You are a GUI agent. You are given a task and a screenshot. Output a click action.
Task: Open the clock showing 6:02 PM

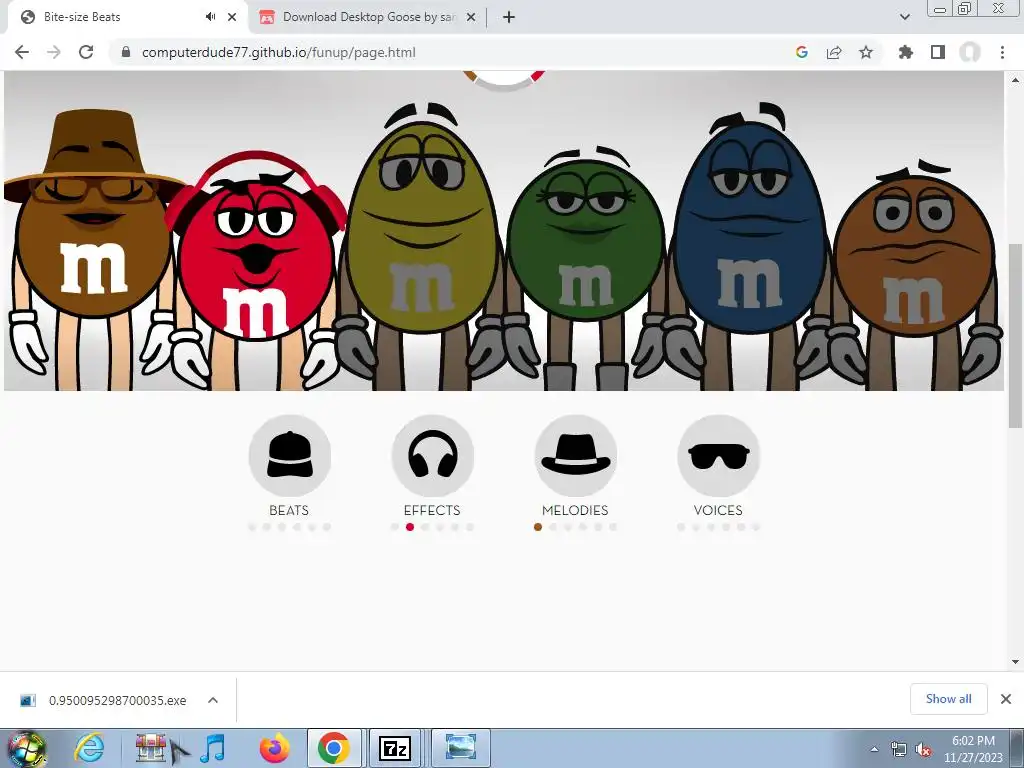click(973, 749)
